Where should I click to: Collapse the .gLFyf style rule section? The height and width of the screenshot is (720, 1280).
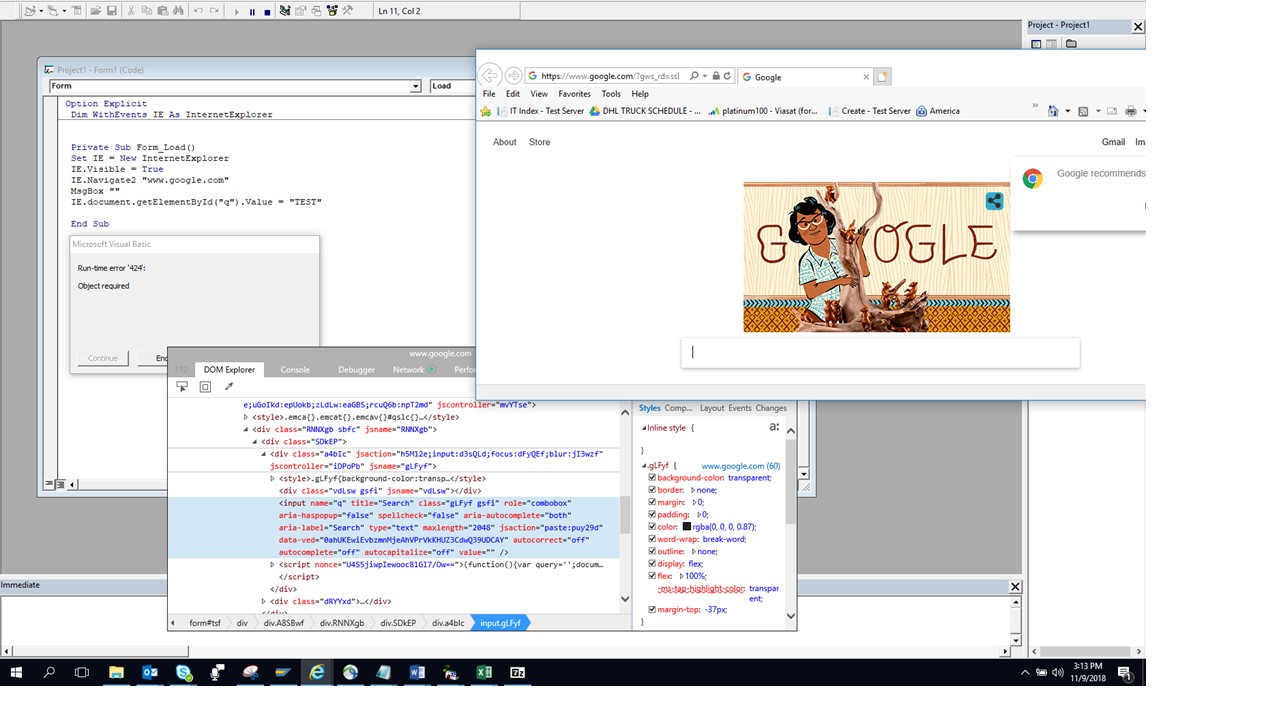(x=644, y=466)
